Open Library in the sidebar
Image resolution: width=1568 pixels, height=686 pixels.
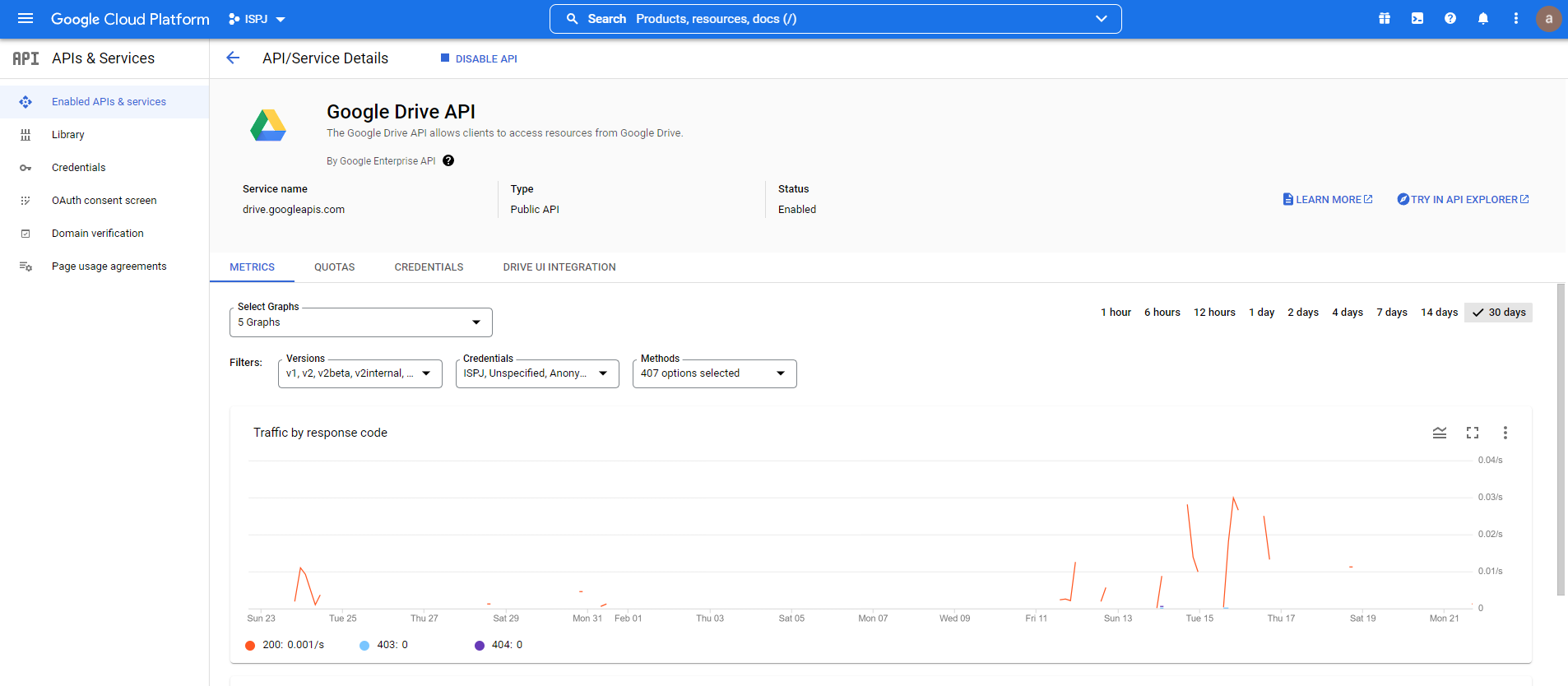pos(68,135)
